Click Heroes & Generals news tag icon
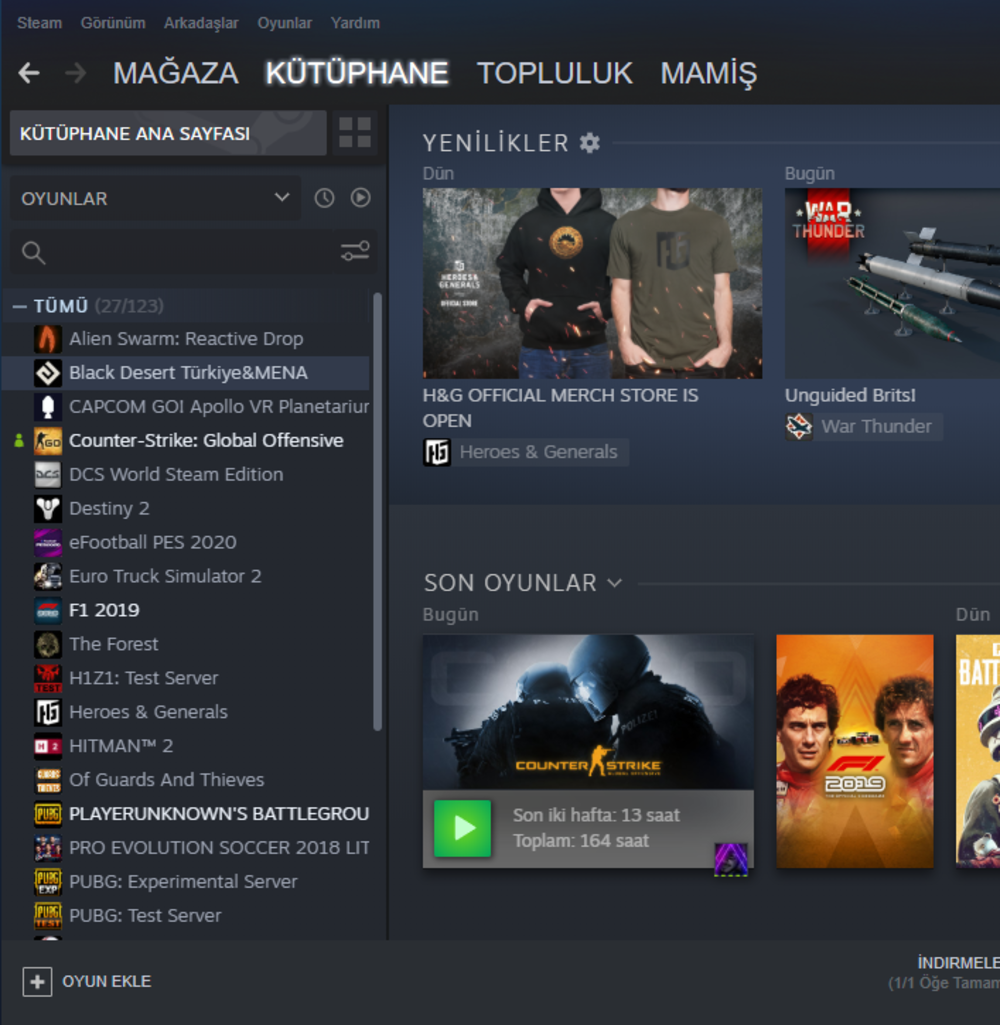 point(437,452)
